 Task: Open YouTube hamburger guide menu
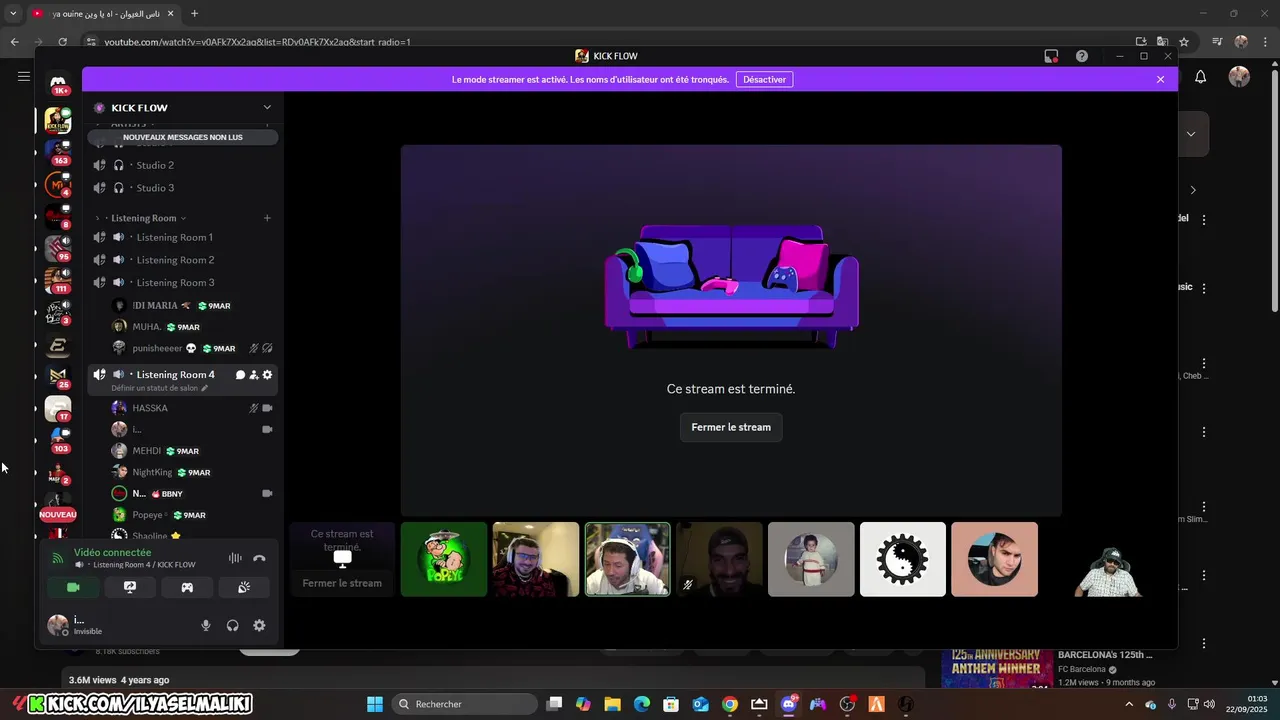click(x=23, y=76)
